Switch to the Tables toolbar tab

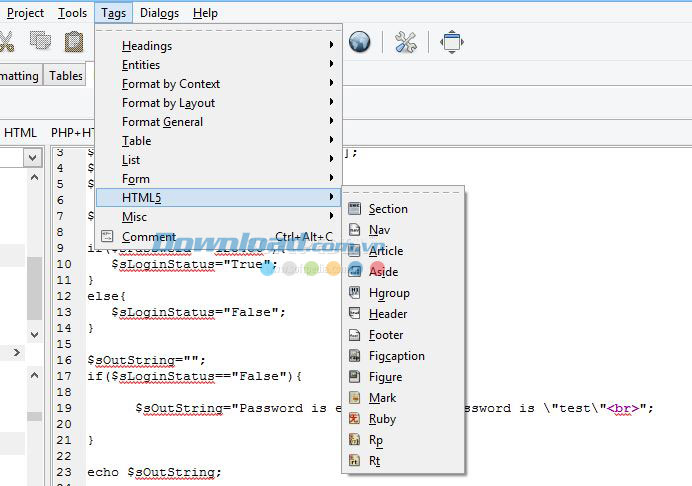(66, 76)
